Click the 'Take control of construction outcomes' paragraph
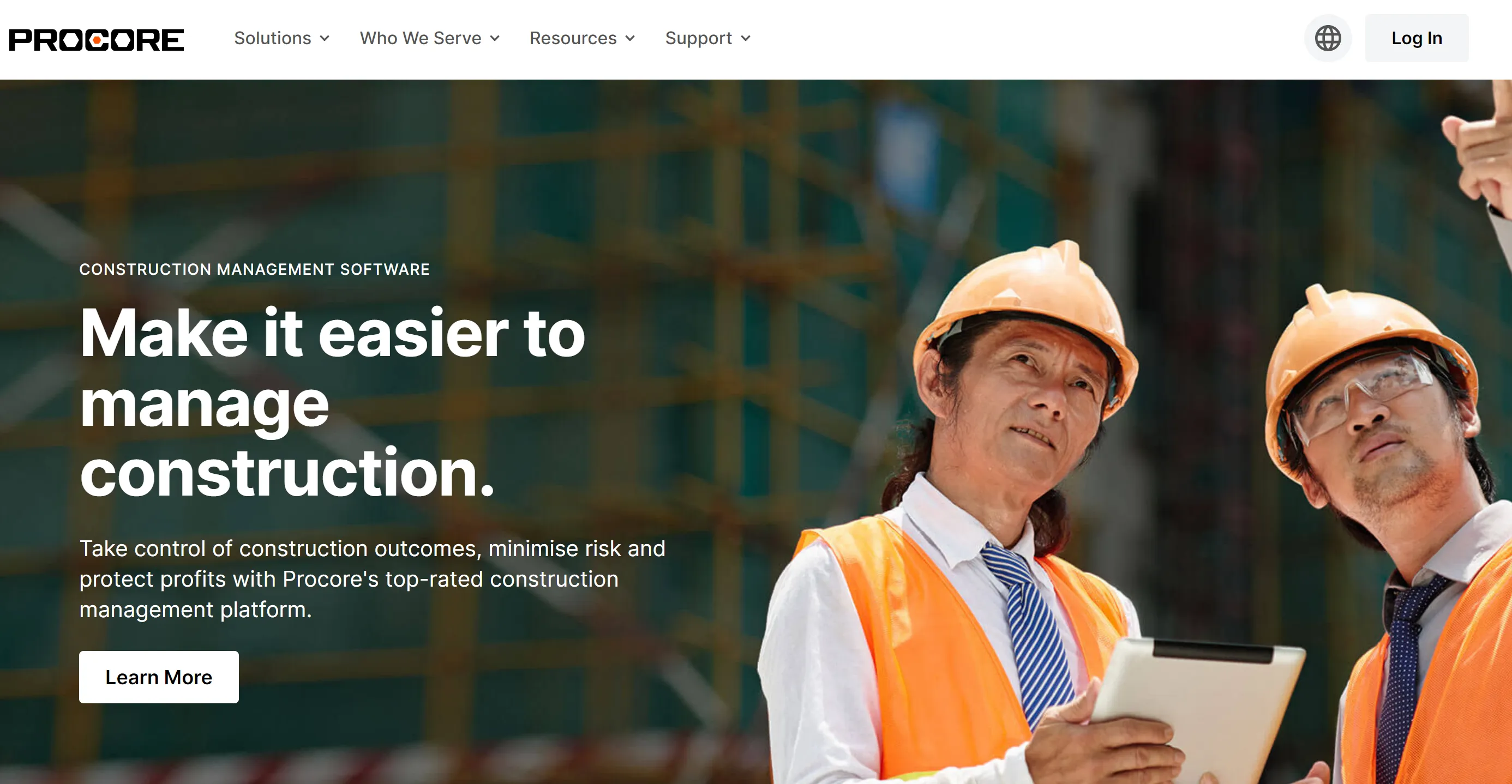 tap(372, 579)
